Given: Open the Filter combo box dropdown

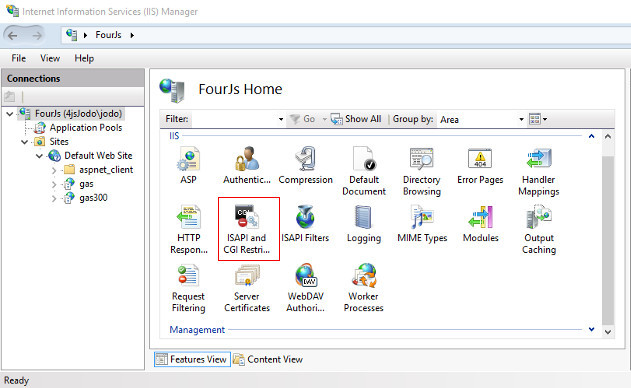Looking at the screenshot, I should click(281, 119).
